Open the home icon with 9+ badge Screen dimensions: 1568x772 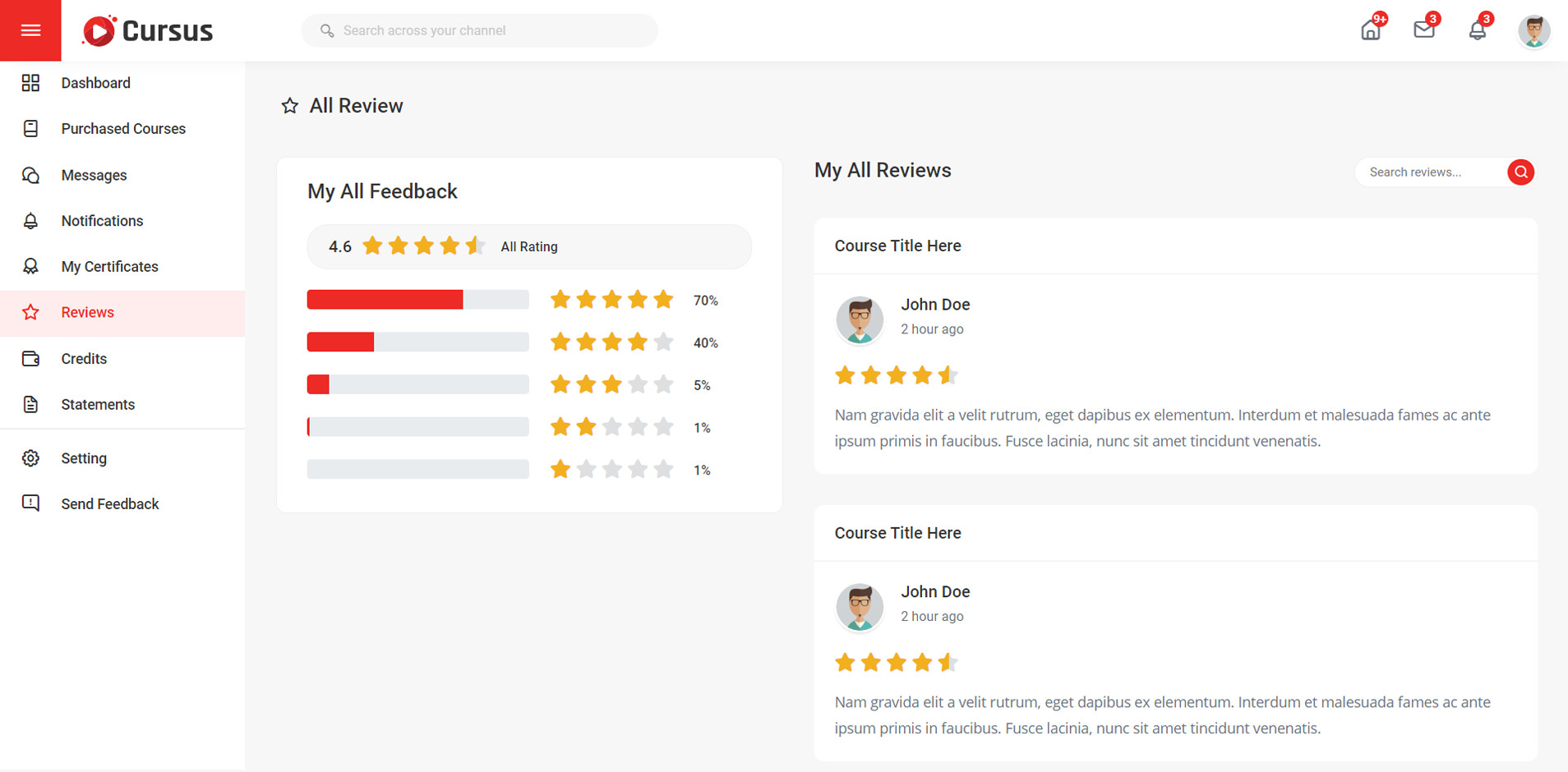coord(1371,30)
